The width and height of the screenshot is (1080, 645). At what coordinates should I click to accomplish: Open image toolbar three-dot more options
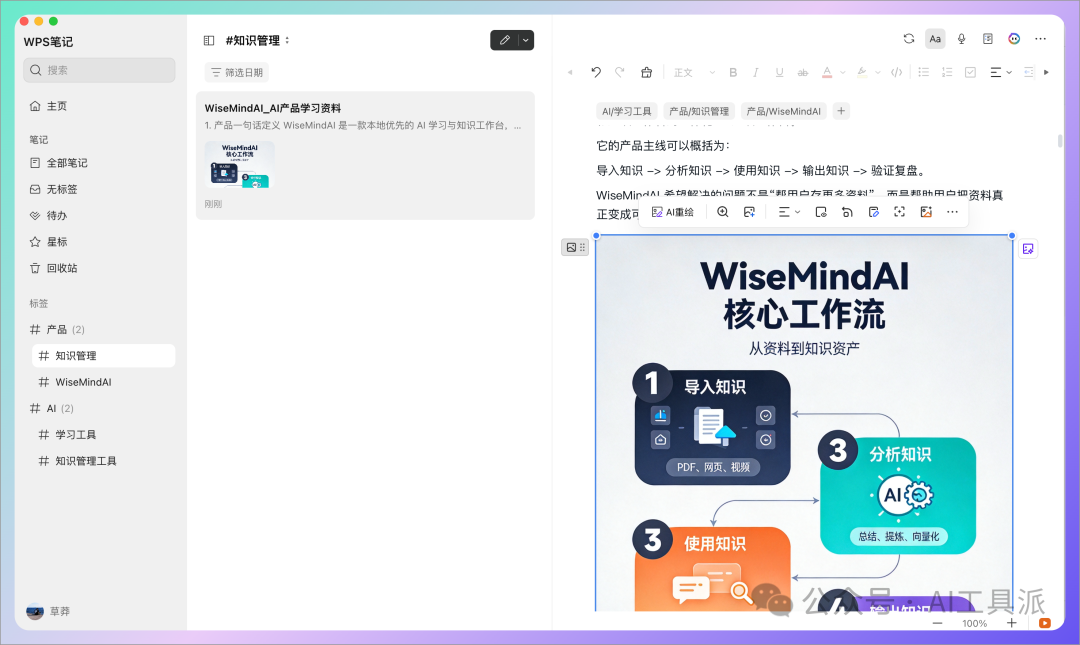click(x=952, y=212)
